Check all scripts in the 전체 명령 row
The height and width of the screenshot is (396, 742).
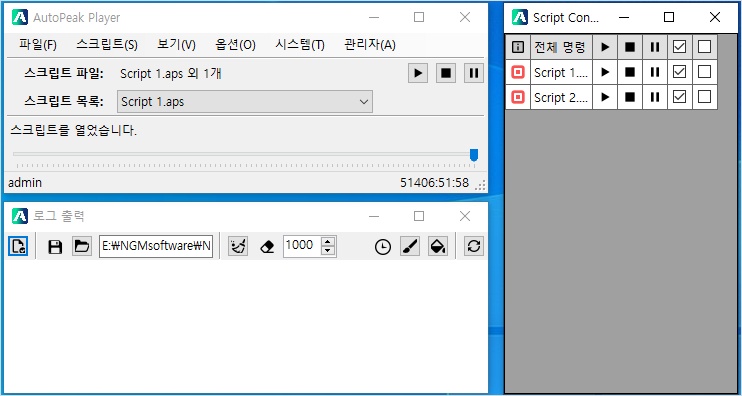[680, 47]
